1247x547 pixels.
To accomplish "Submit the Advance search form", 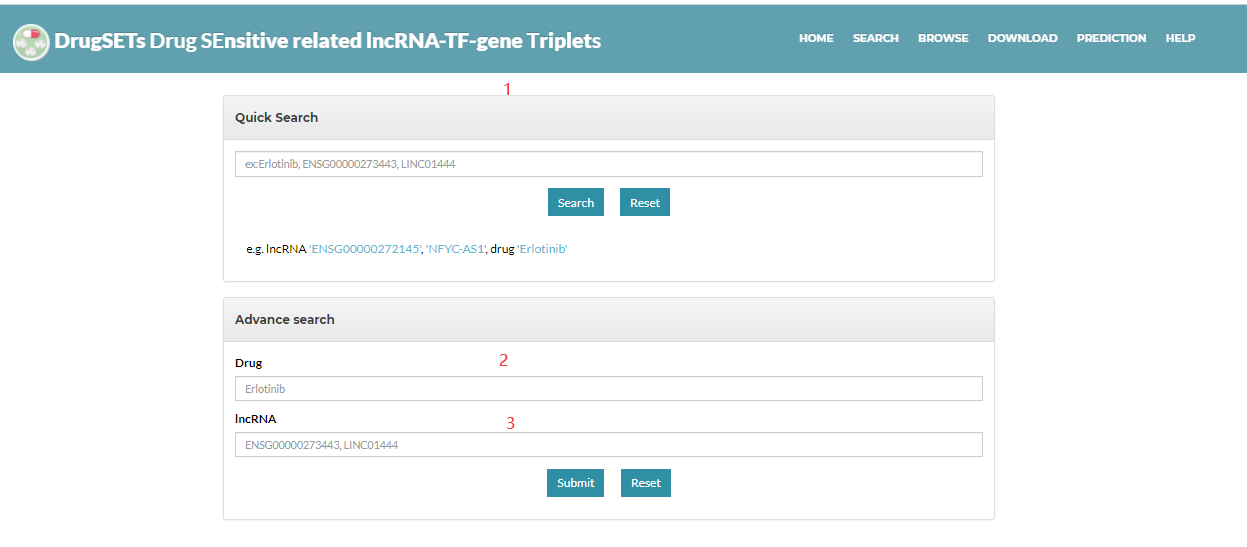I will coord(575,483).
